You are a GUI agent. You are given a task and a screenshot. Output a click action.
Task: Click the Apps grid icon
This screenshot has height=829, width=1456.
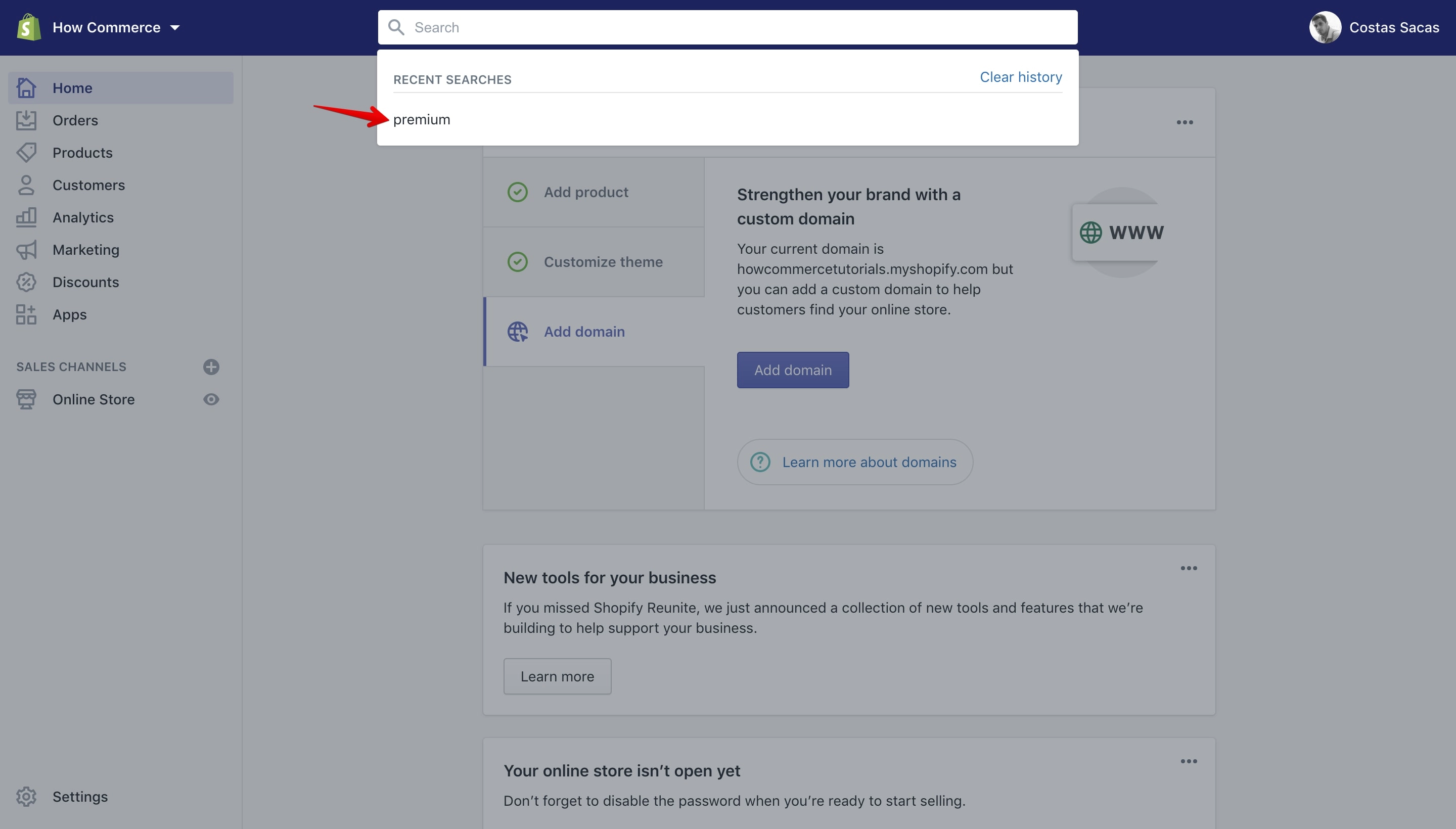pyautogui.click(x=26, y=314)
